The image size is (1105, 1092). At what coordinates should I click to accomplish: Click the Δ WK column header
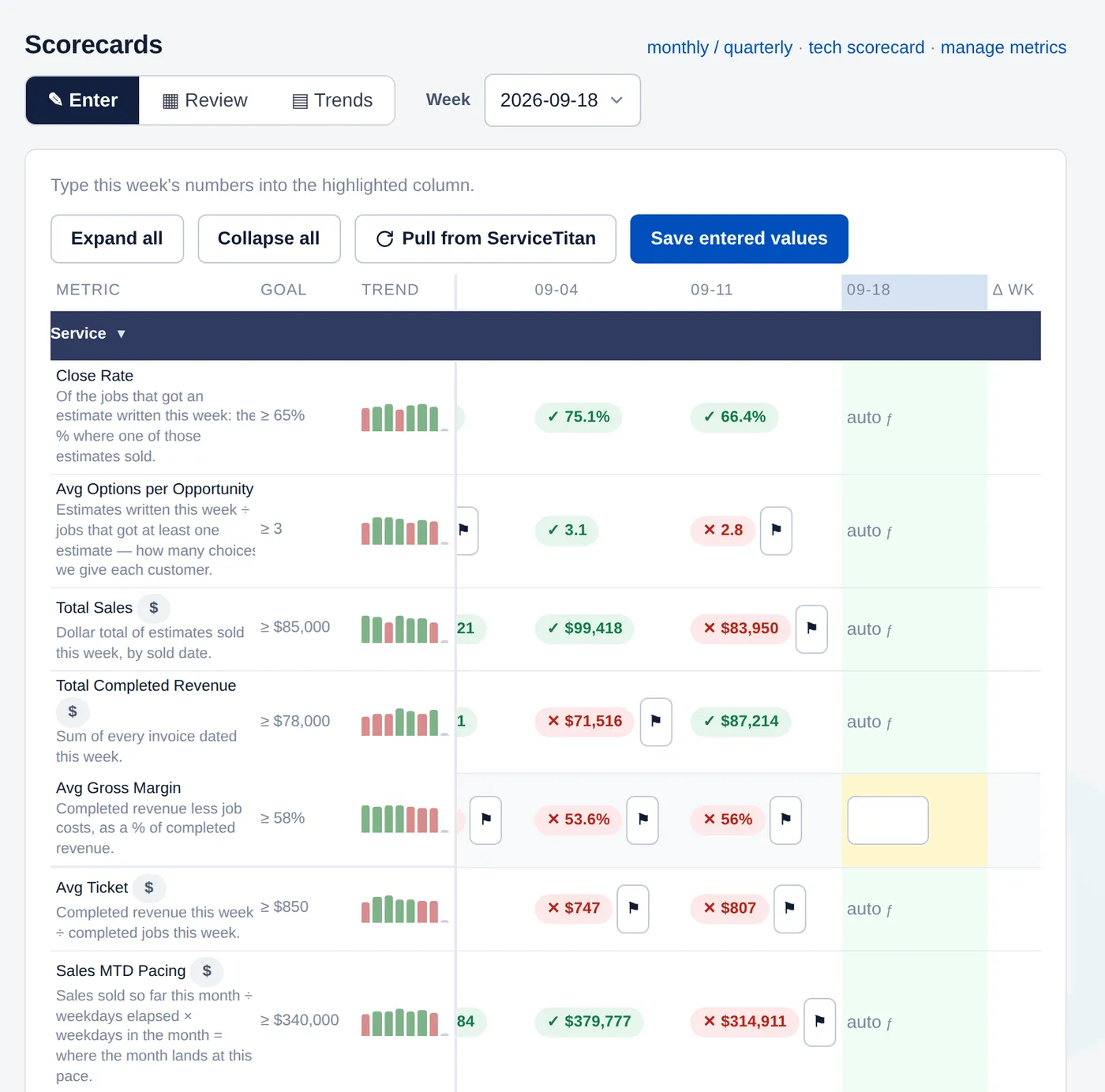pos(1013,290)
